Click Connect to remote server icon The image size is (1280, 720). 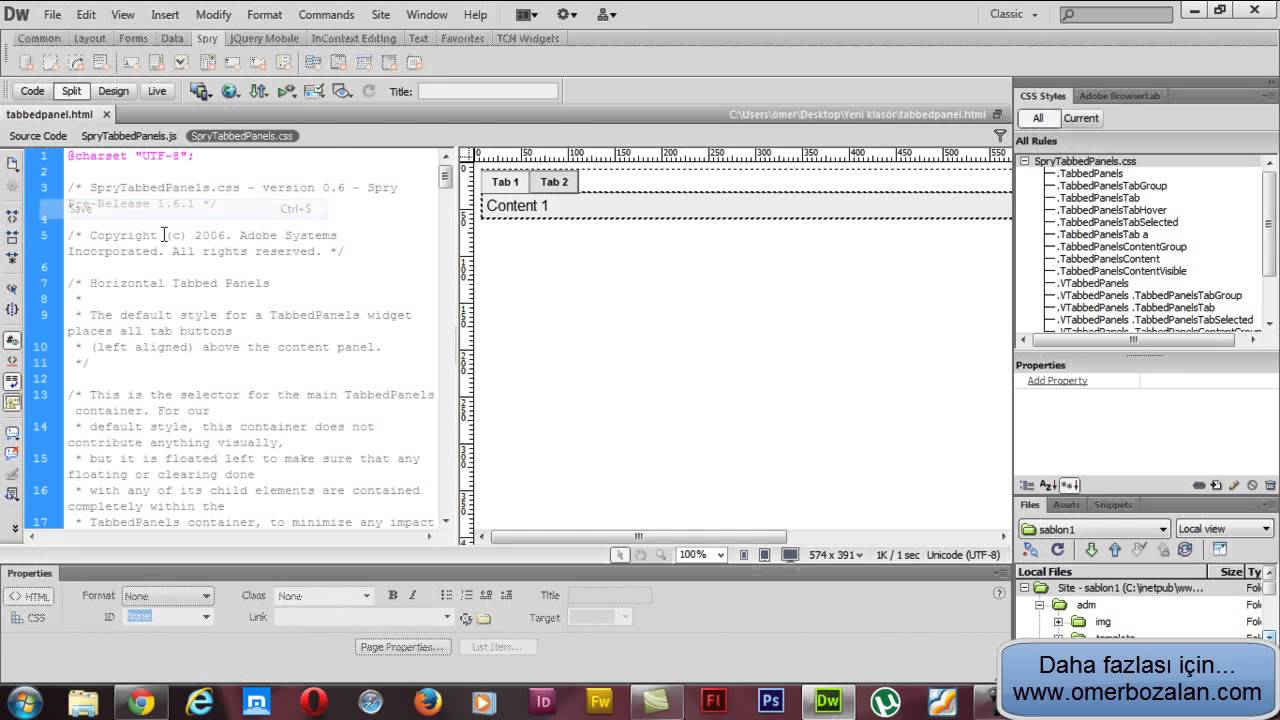[x=1031, y=550]
